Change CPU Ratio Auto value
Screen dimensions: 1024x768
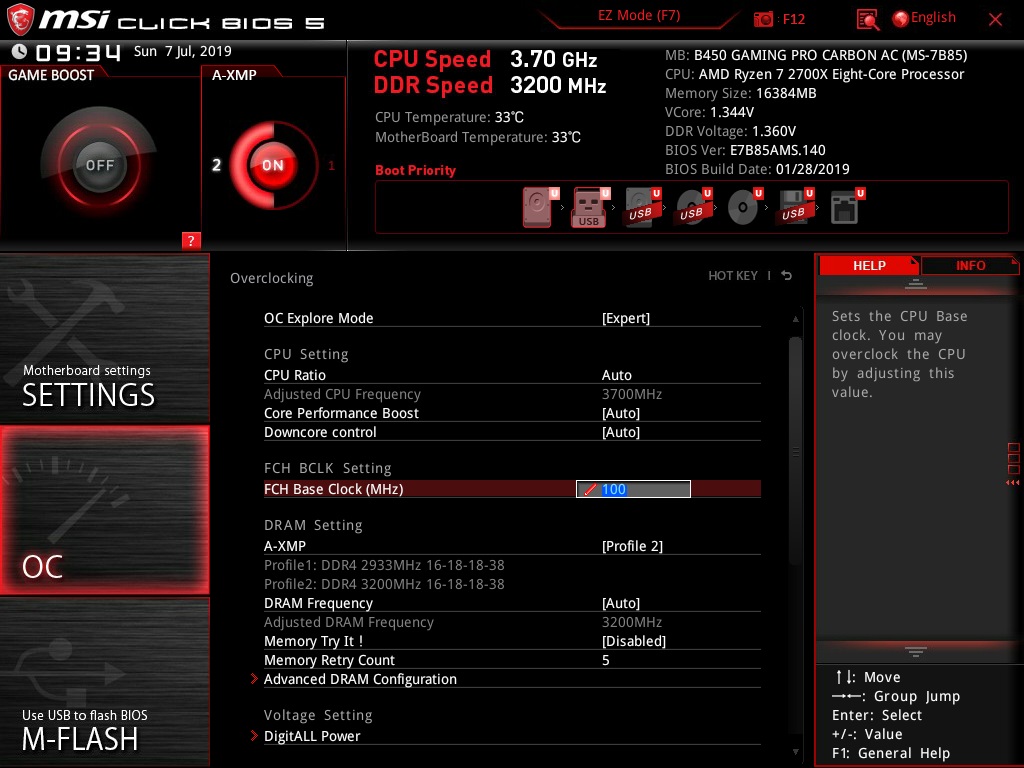(x=616, y=375)
